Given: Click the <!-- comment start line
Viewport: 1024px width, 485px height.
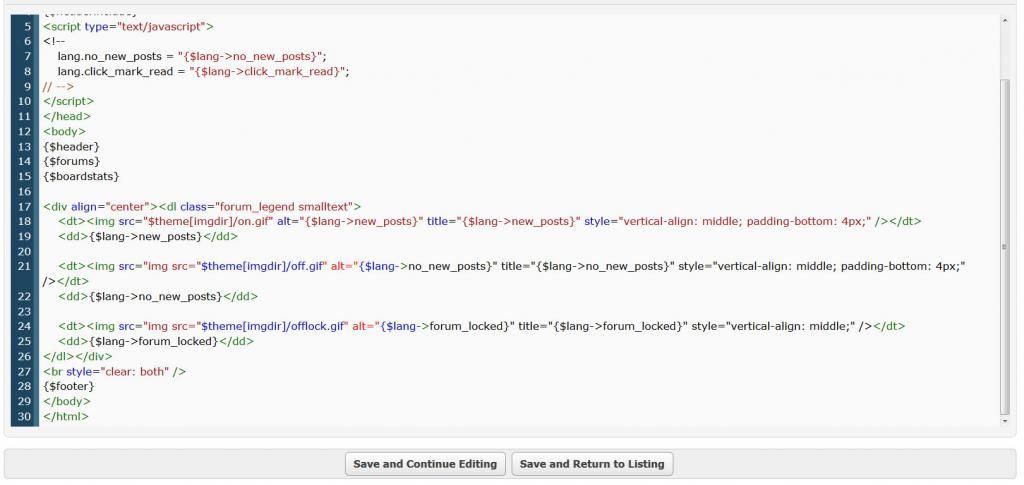Looking at the screenshot, I should click(x=54, y=42).
